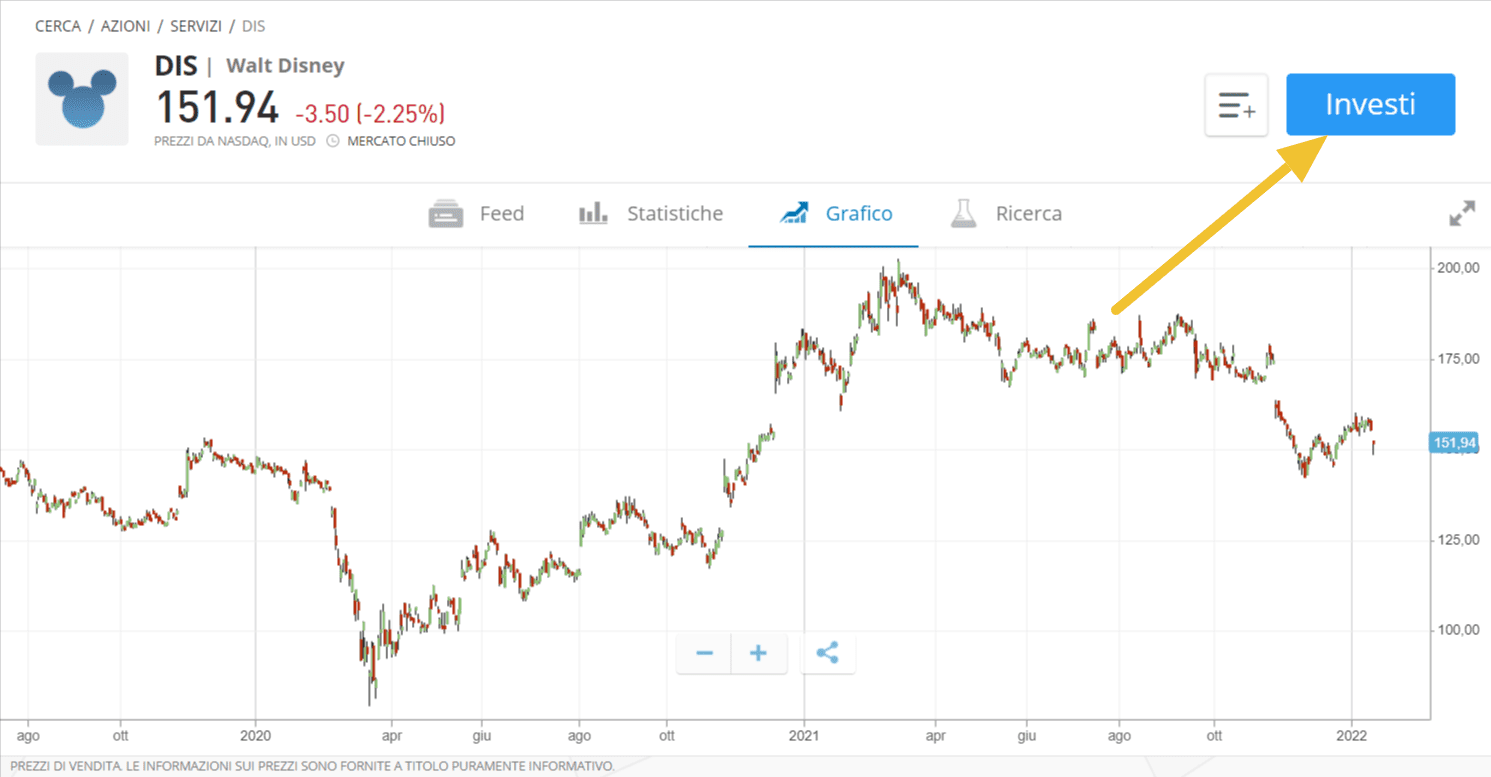Click the blue Investi button
This screenshot has width=1491, height=777.
click(x=1370, y=104)
